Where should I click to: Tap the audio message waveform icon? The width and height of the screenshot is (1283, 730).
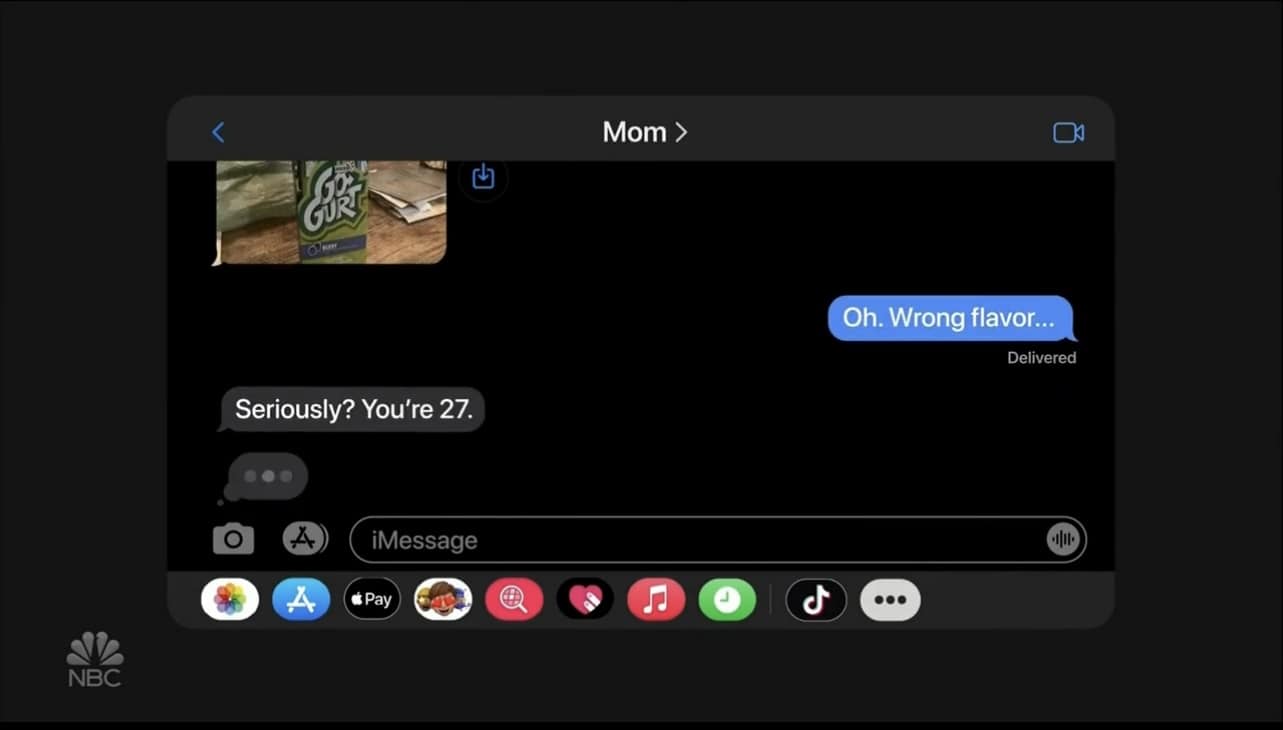click(1063, 540)
